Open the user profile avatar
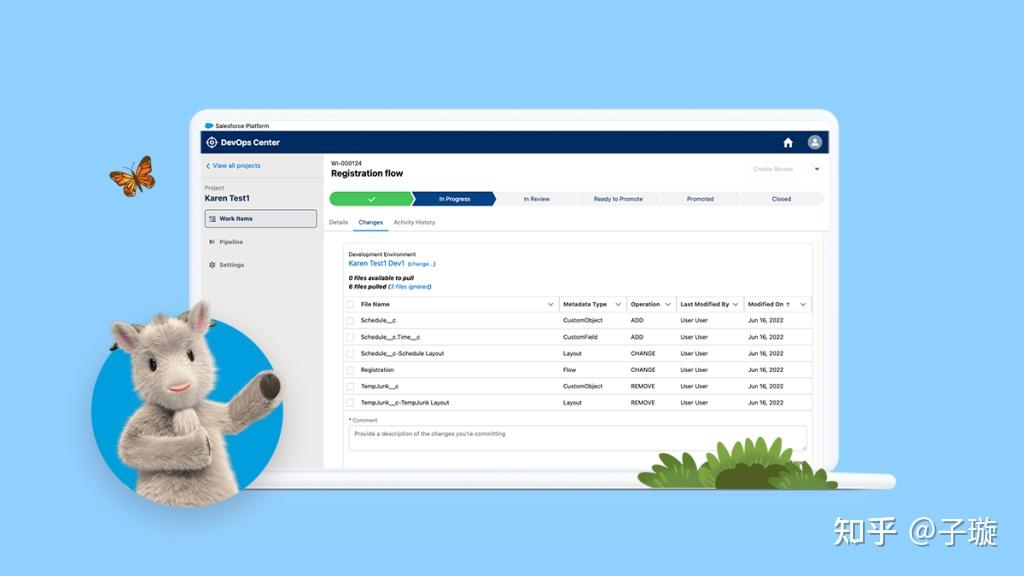The image size is (1024, 576). [815, 142]
